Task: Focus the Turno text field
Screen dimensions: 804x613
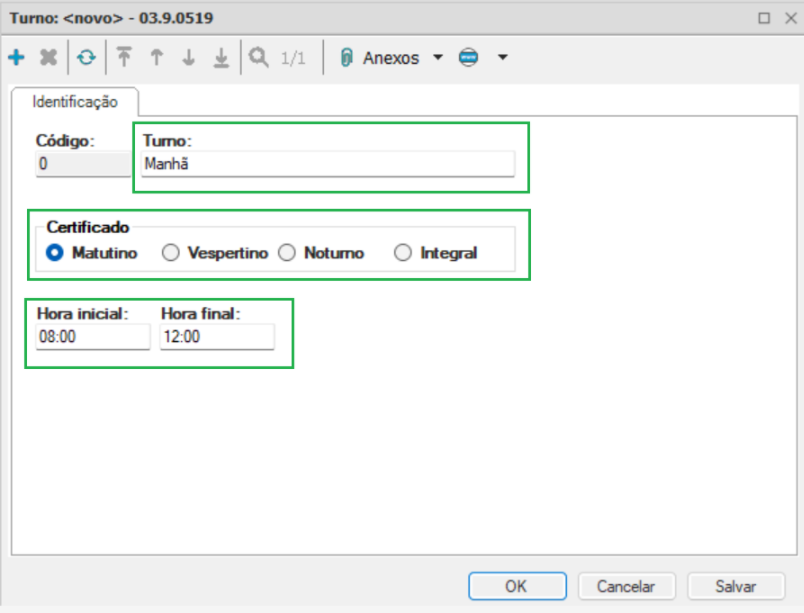Action: (x=328, y=164)
